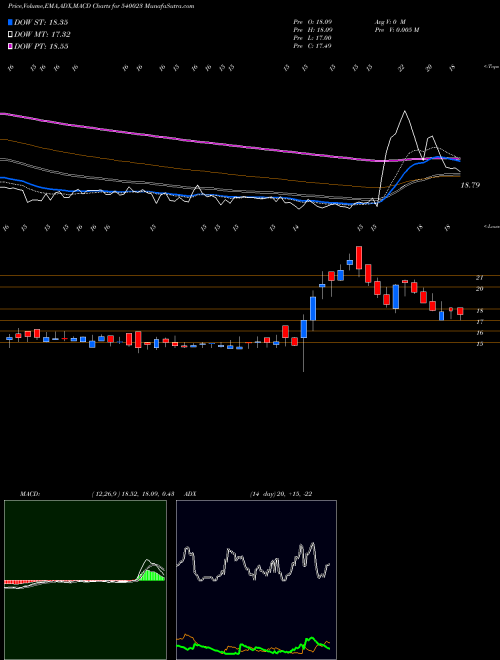Click the 'Pre L: 17.00' low value
This screenshot has height=660, width=500.
coord(313,38)
